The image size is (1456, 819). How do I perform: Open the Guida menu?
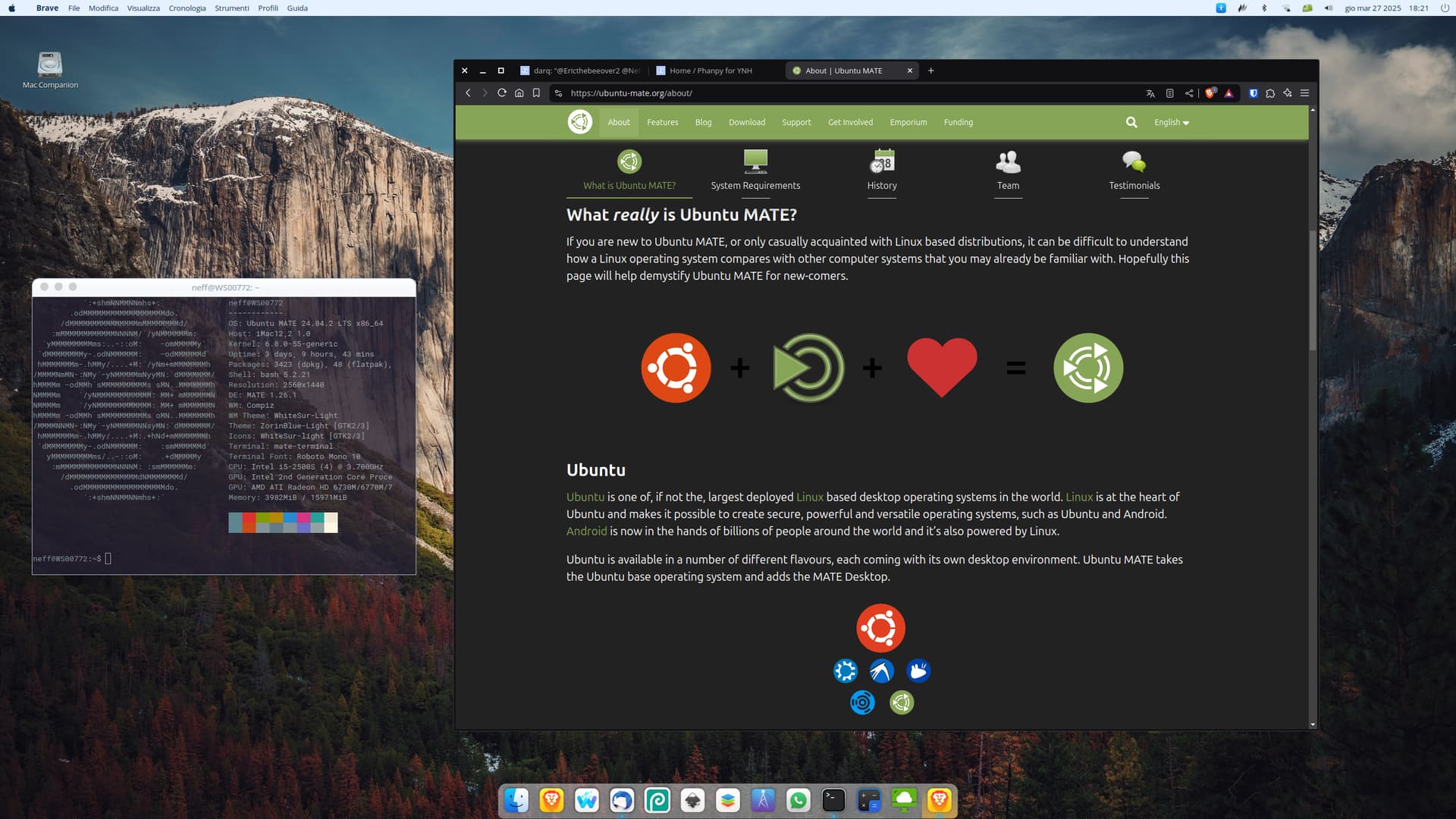297,8
